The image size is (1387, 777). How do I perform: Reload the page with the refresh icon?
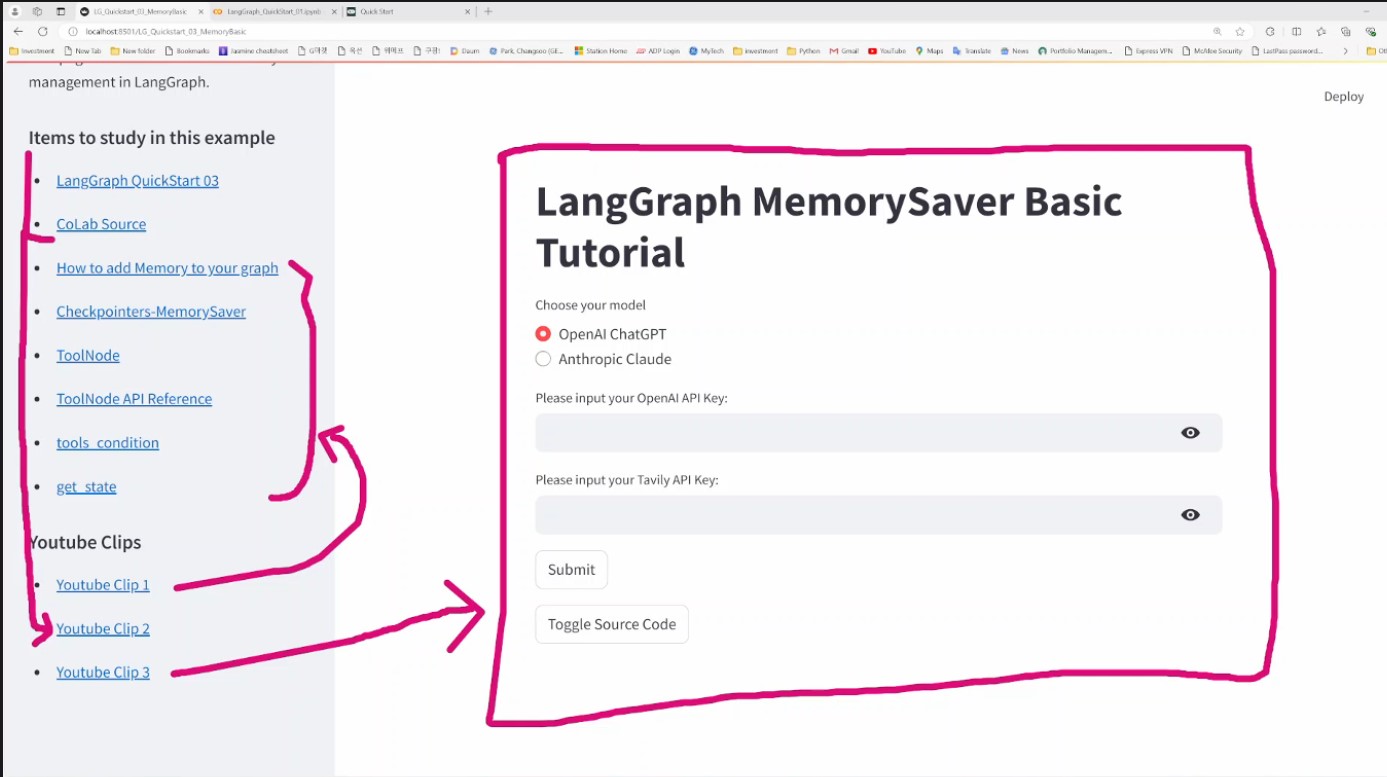42,31
